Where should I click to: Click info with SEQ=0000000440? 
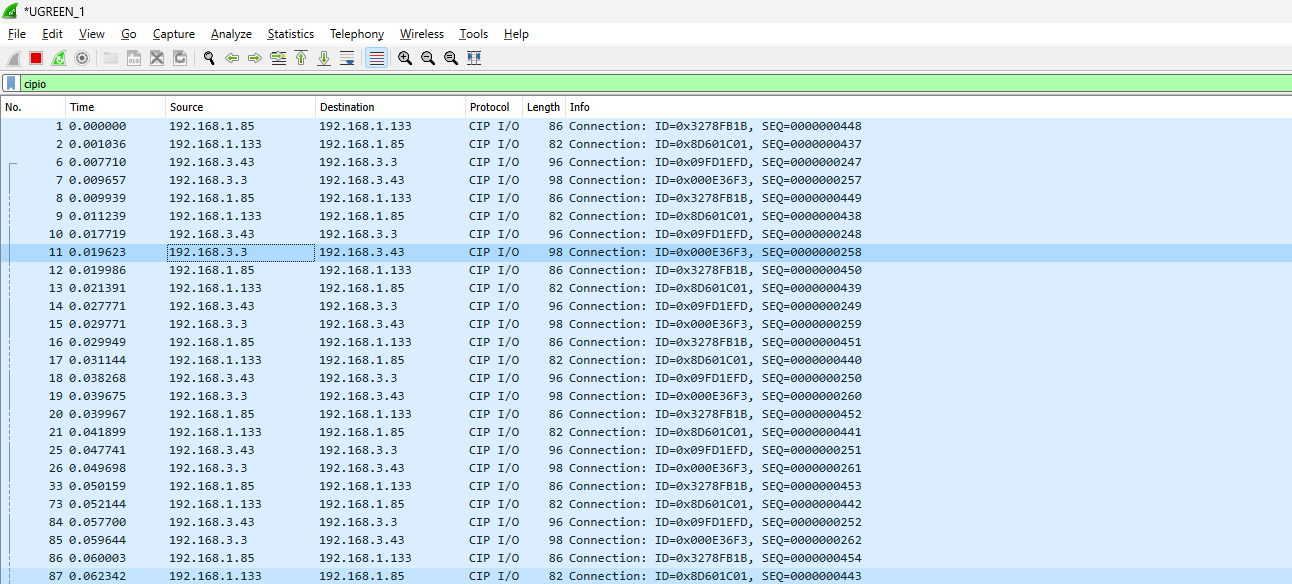(x=715, y=360)
